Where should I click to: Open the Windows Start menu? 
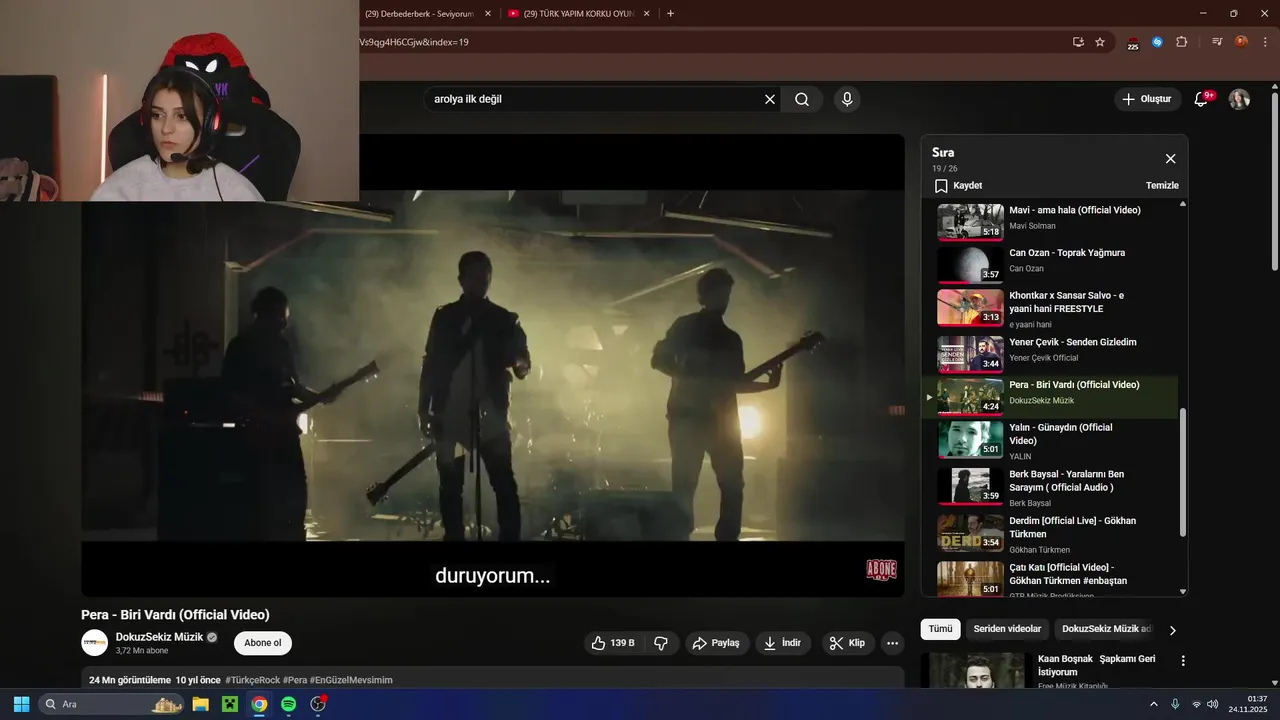tap(21, 704)
